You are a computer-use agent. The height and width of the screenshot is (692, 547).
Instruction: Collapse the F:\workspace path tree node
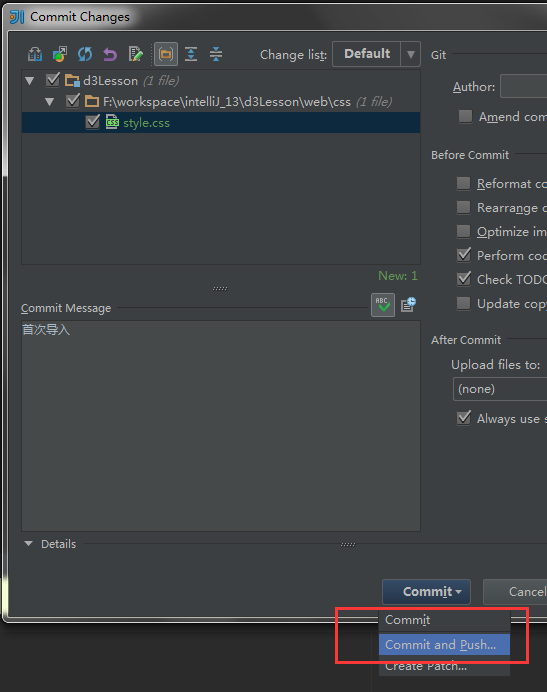coord(49,102)
